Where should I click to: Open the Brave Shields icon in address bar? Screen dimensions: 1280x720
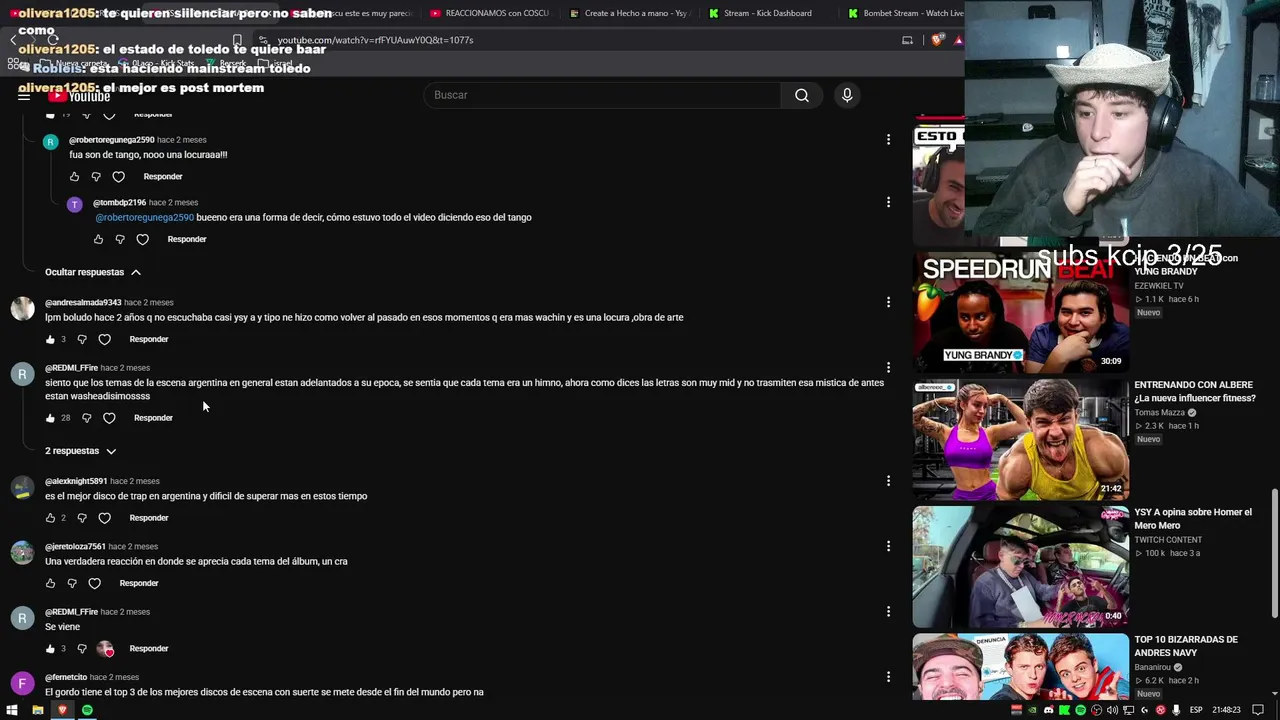pos(937,40)
